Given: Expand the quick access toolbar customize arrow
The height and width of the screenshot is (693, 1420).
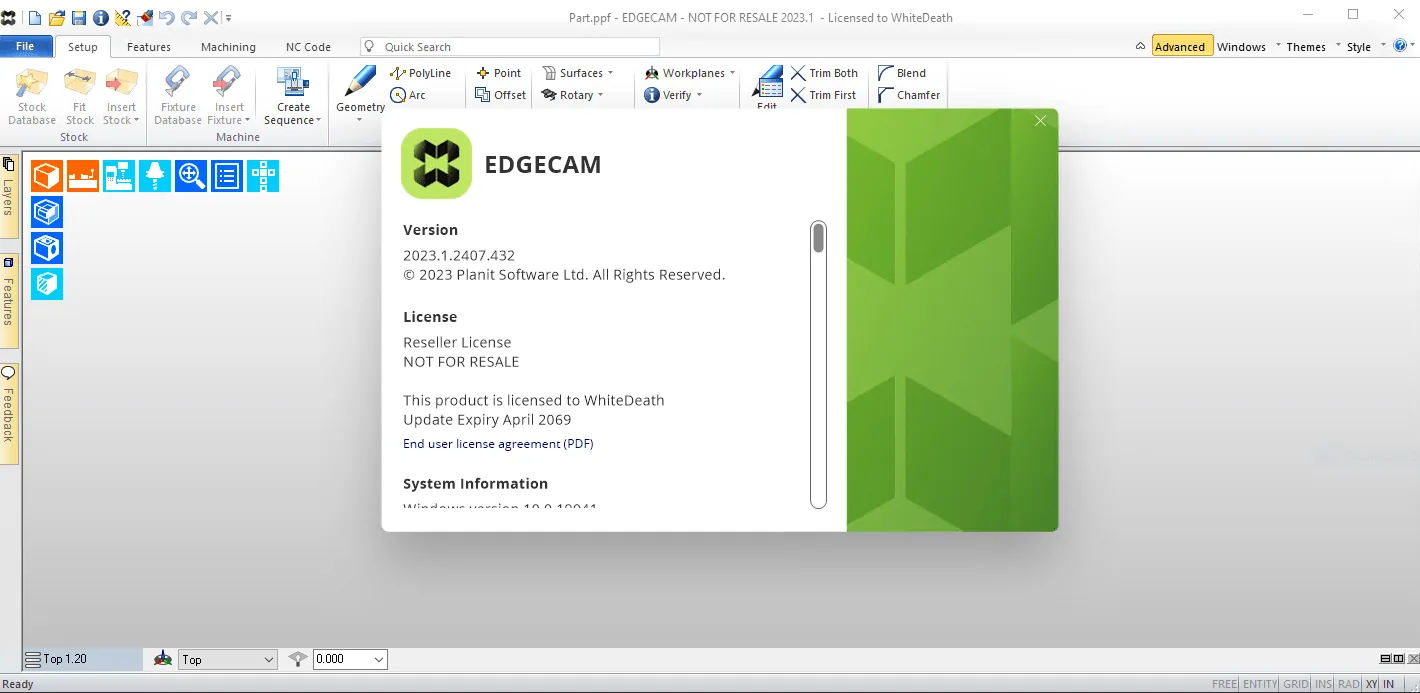Looking at the screenshot, I should point(228,18).
